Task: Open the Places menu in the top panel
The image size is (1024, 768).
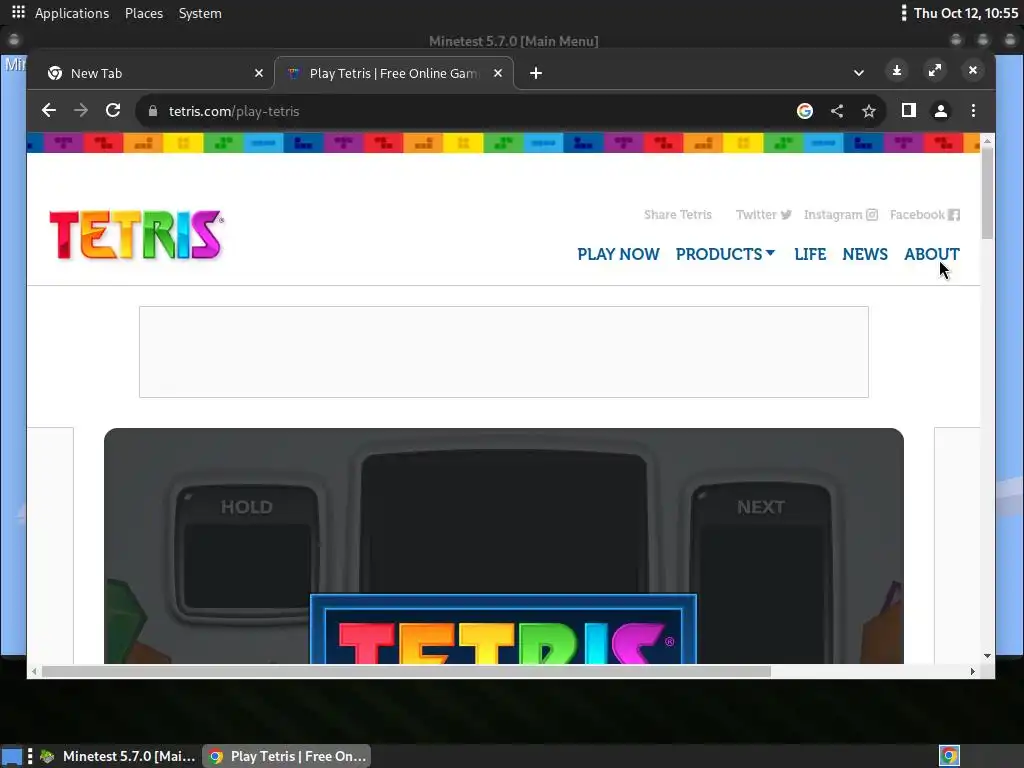Action: click(144, 13)
